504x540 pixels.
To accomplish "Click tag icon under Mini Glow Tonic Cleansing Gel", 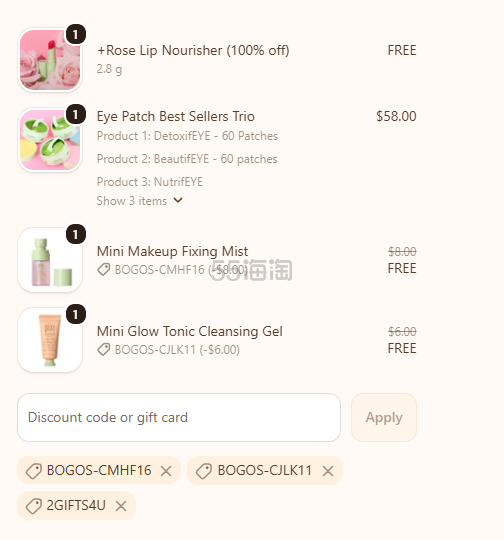I will tap(104, 350).
